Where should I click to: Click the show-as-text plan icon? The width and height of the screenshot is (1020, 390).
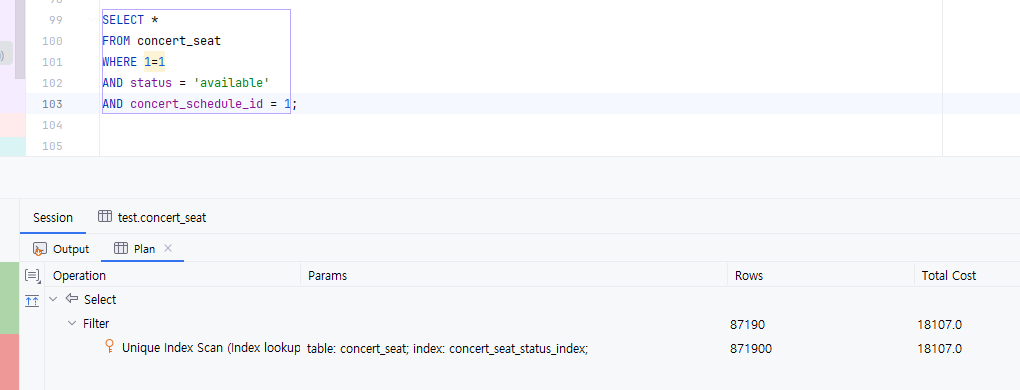[x=32, y=276]
